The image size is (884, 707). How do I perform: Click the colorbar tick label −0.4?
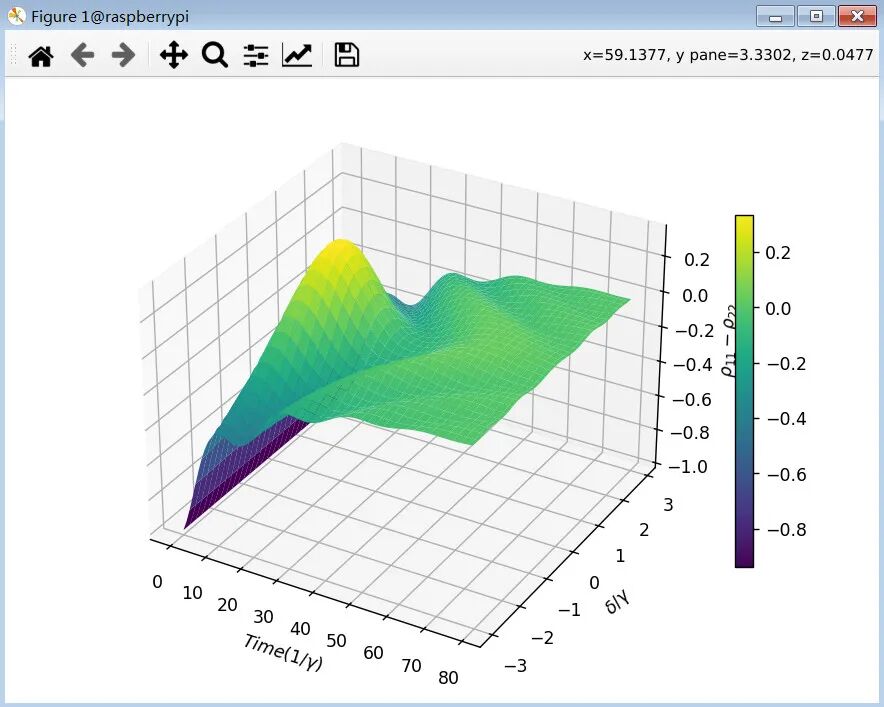[x=786, y=419]
